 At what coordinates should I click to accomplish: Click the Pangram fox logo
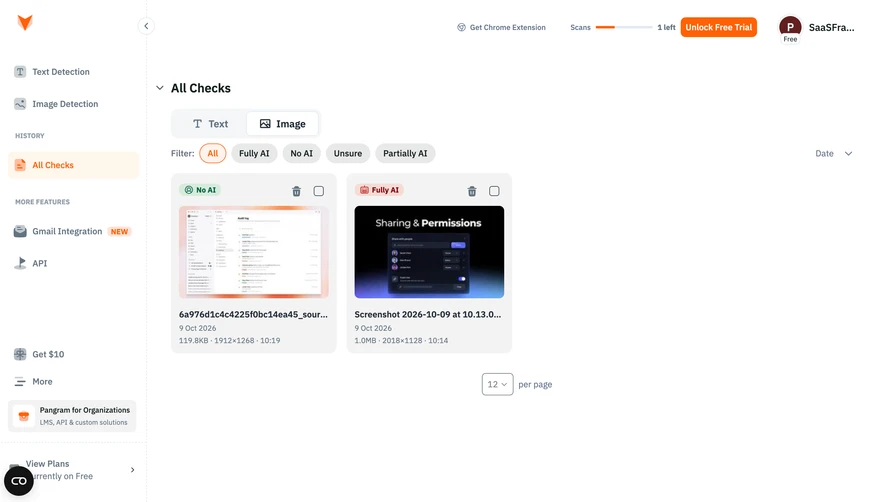click(x=25, y=23)
